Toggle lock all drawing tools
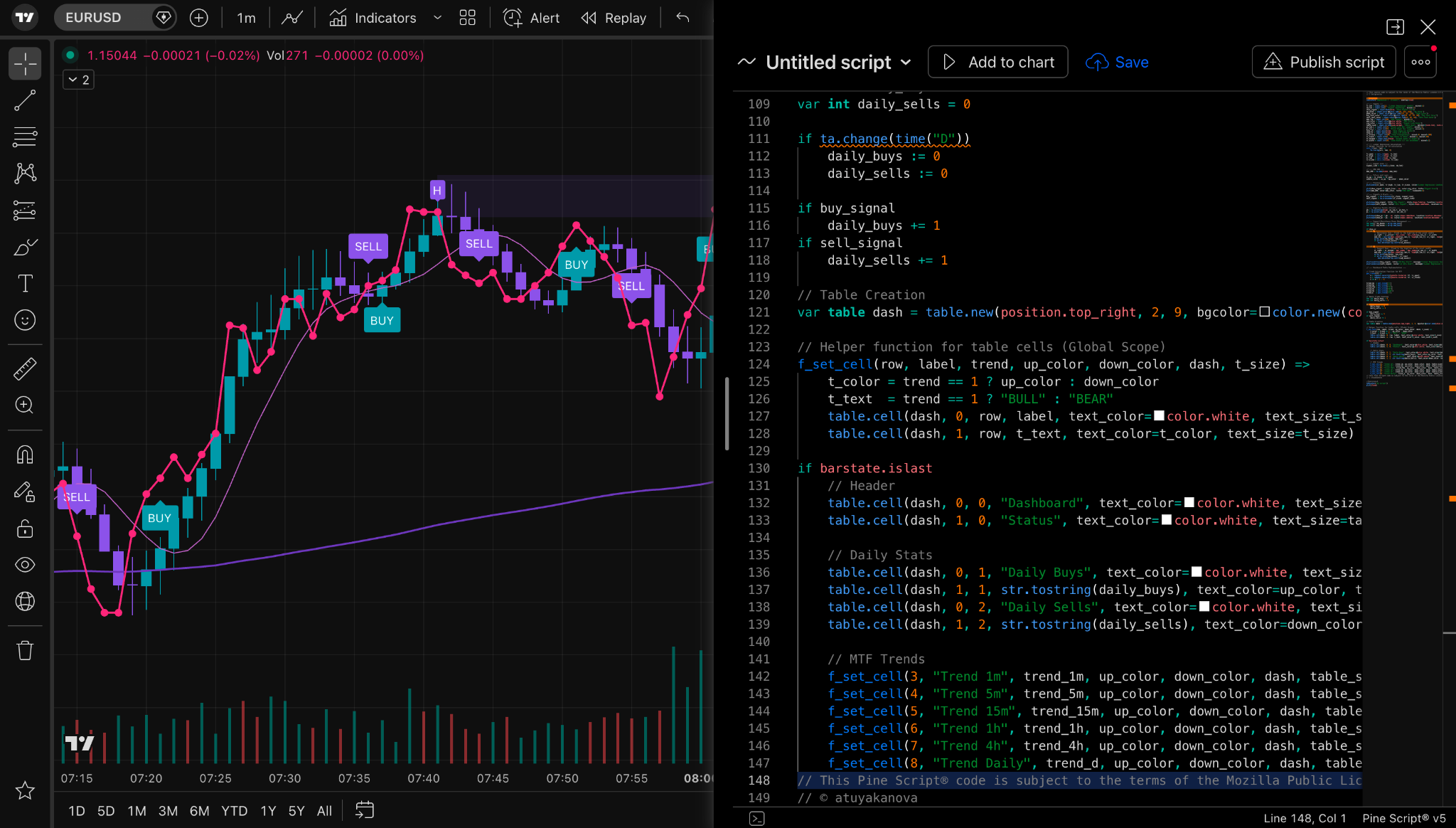This screenshot has width=1456, height=828. pos(25,529)
